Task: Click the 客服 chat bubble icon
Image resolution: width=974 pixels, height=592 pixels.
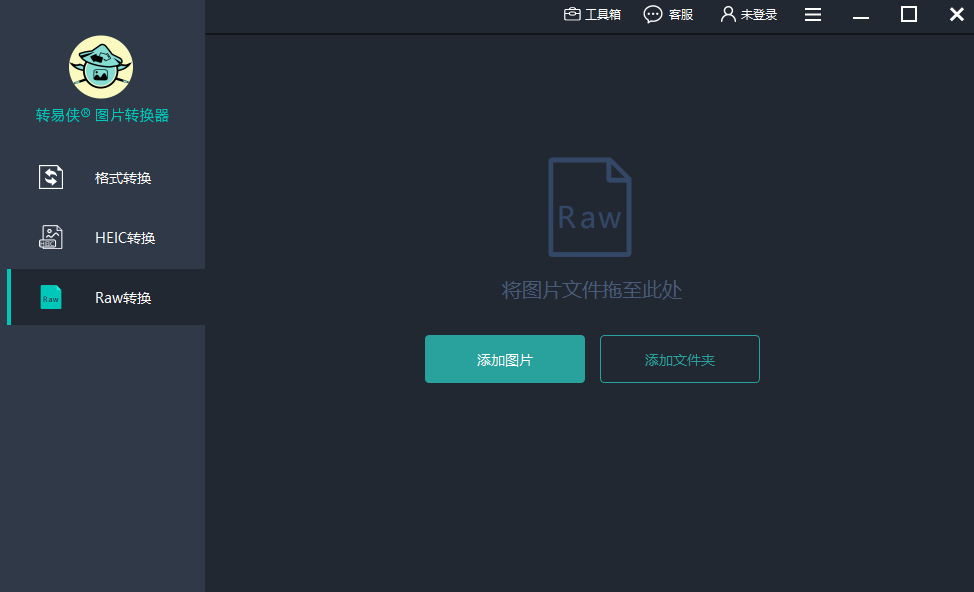Action: [x=653, y=14]
